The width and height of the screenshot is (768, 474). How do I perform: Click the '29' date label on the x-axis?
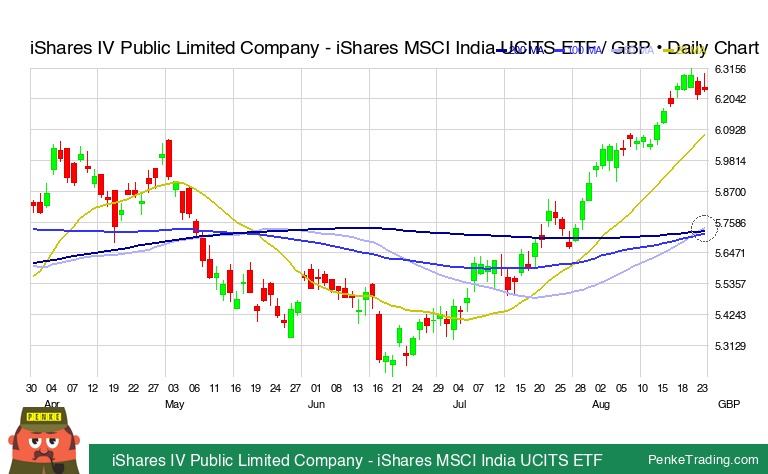coord(438,388)
